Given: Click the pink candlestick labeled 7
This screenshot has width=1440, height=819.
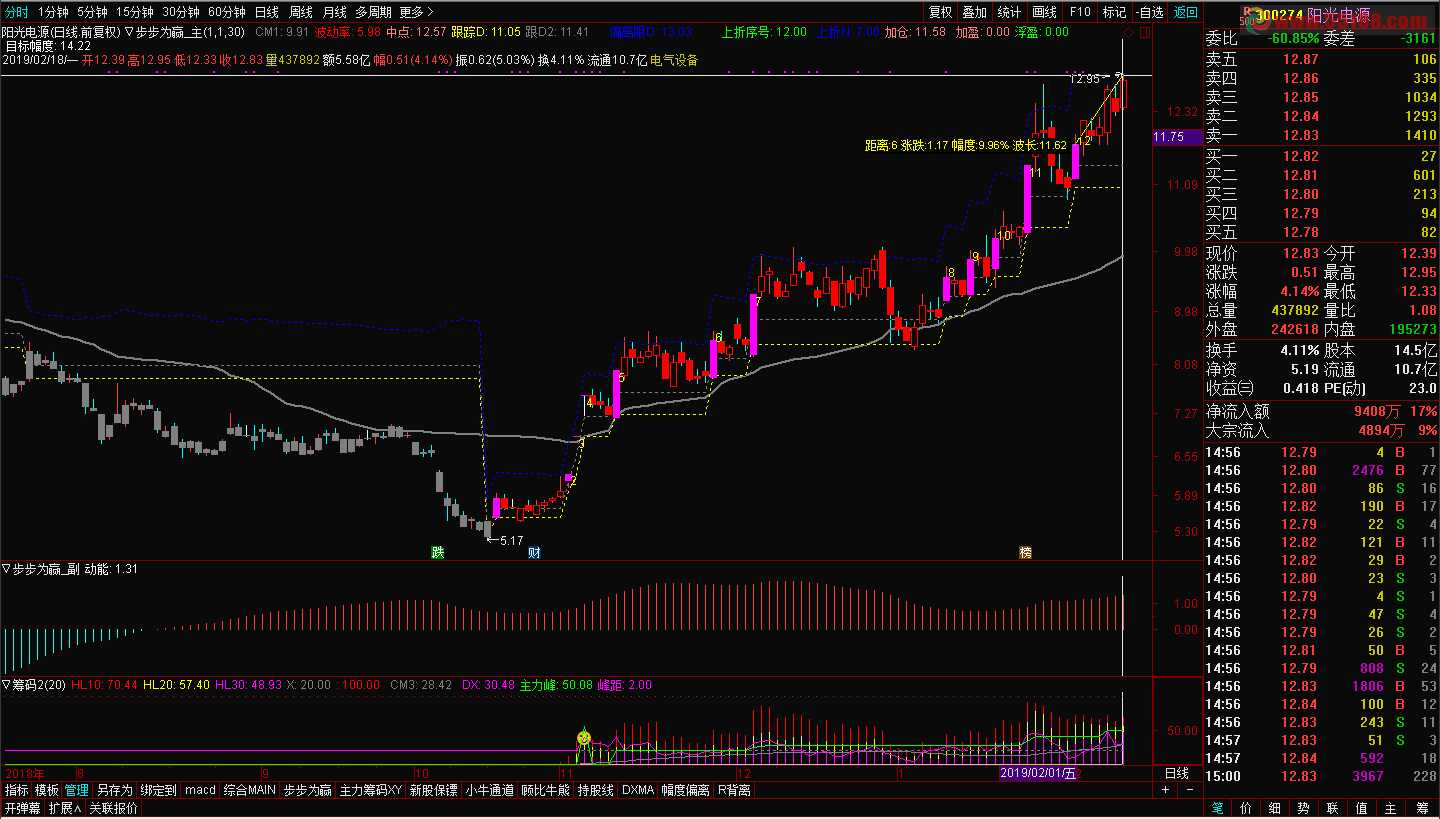Looking at the screenshot, I should click(753, 325).
